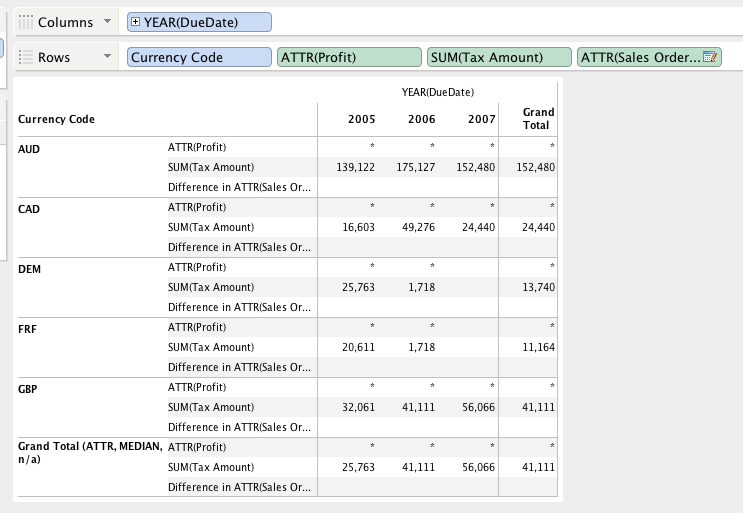
Task: Click the AUD 2005 tax amount 139,122
Action: pyautogui.click(x=354, y=167)
